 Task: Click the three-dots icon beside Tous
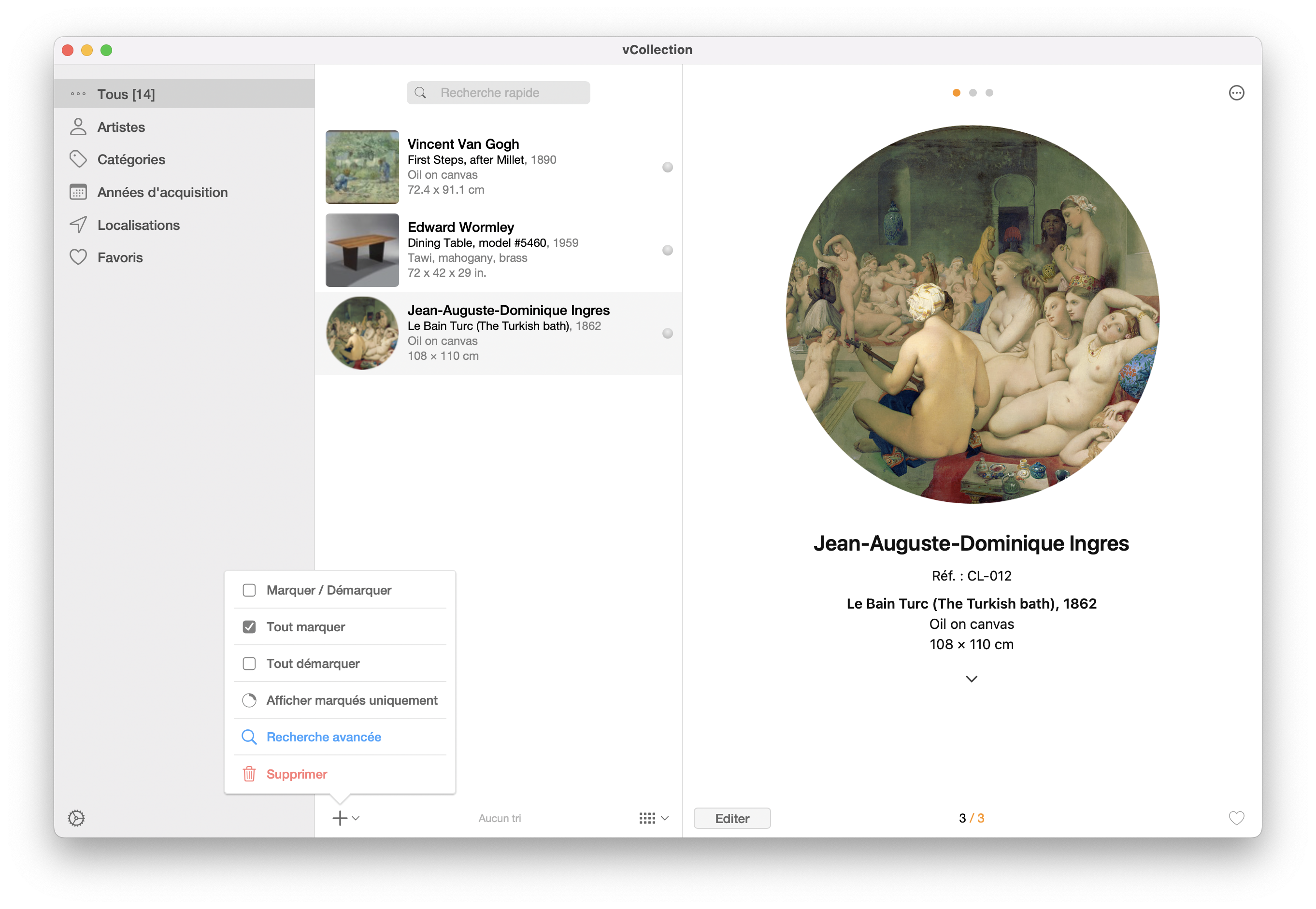[x=78, y=94]
